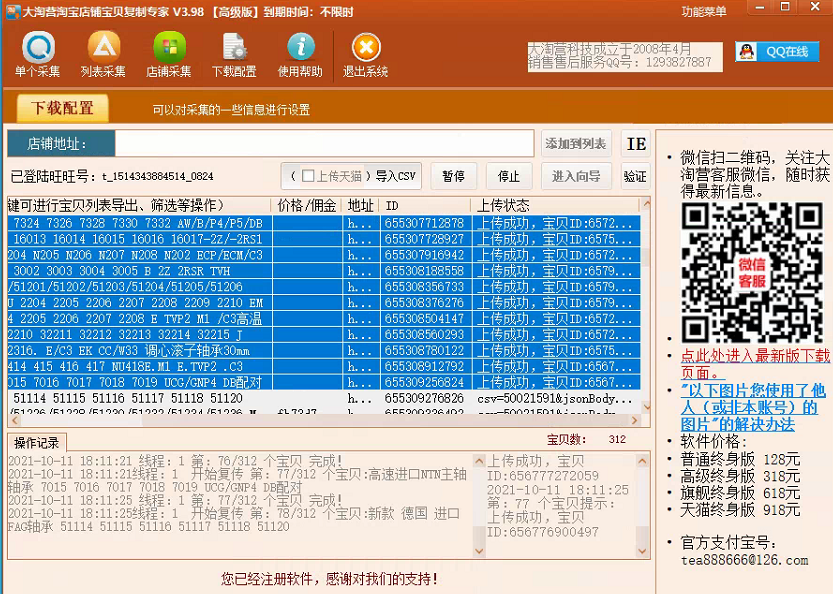Viewport: 833px width, 594px height.
Task: Click the 进入向导 wizard button
Action: tap(576, 176)
